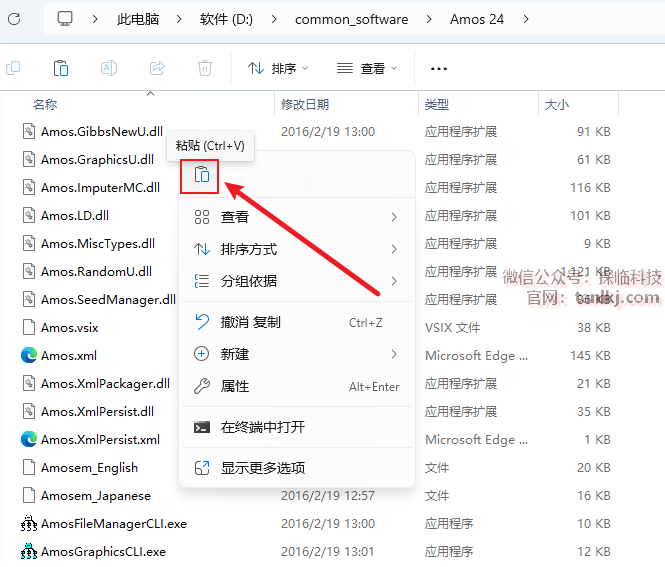Sort by 类型 column header

pos(437,104)
